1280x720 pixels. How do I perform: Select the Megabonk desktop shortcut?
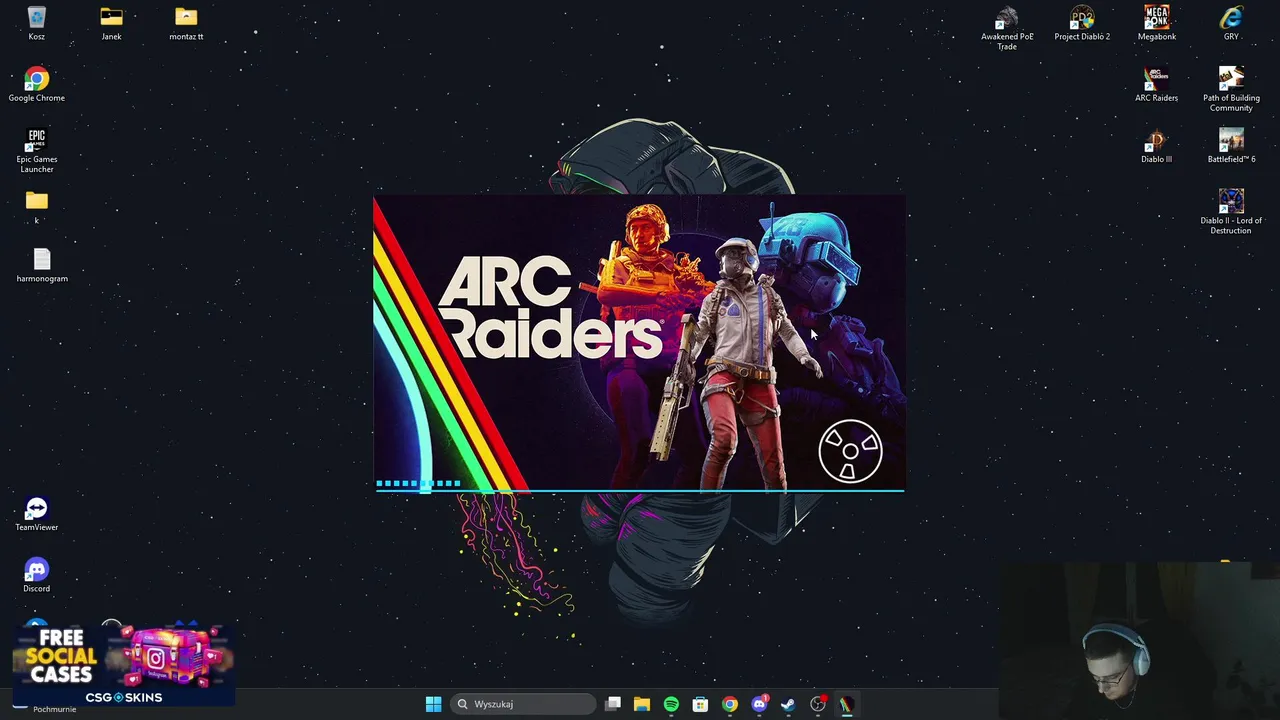tap(1156, 23)
